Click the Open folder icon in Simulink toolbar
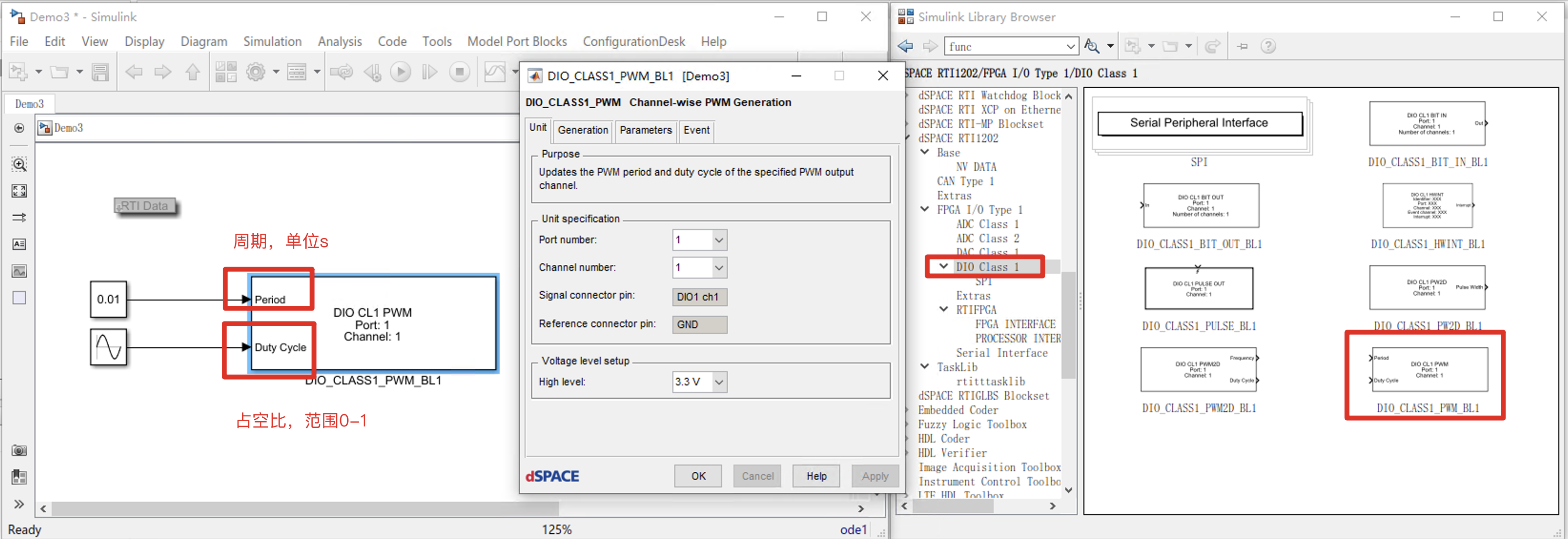Screen dimensions: 1568x539 tap(59, 72)
